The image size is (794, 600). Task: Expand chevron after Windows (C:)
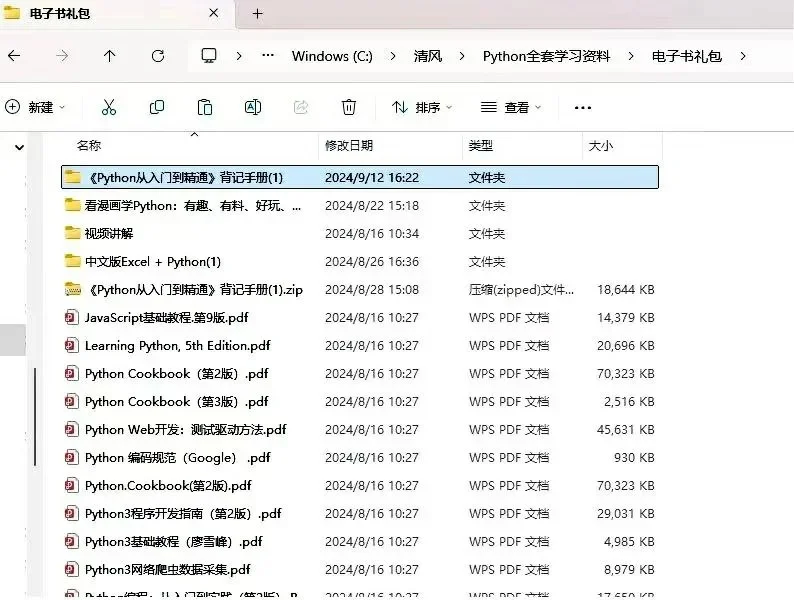click(x=393, y=56)
